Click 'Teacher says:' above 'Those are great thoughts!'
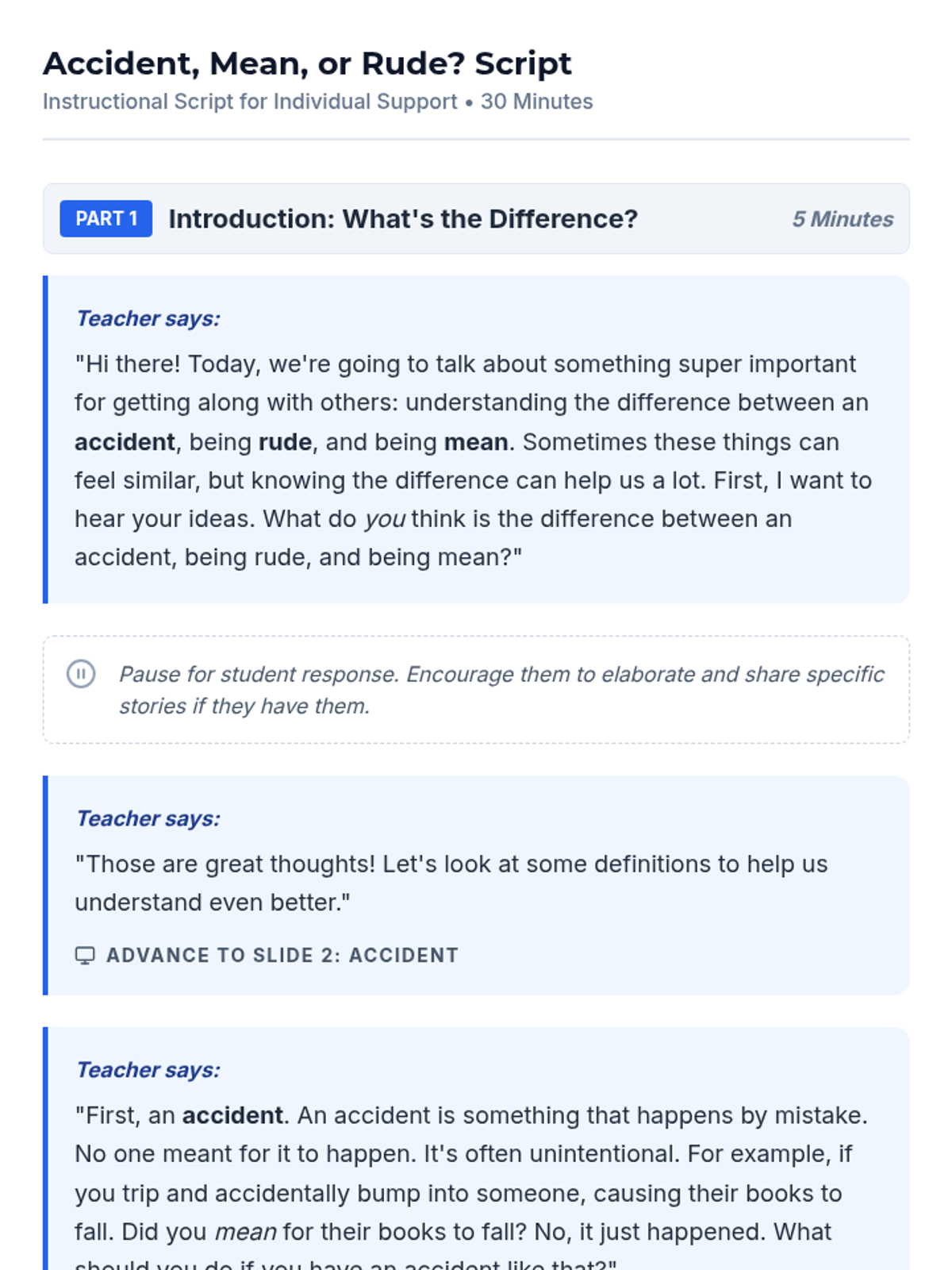This screenshot has width=952, height=1270. 148,818
